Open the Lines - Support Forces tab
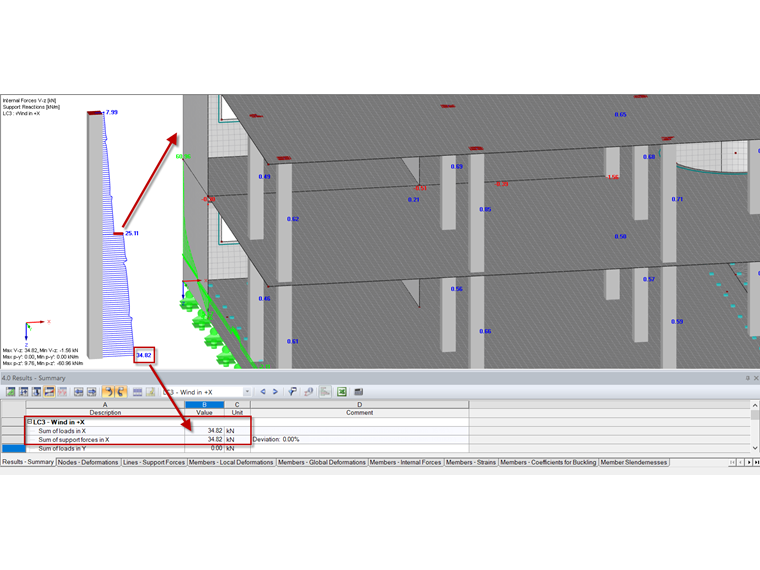 pyautogui.click(x=154, y=462)
